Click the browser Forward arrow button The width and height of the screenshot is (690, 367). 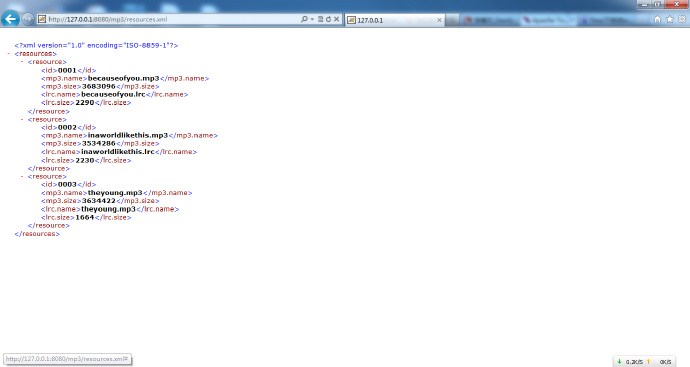[x=28, y=19]
